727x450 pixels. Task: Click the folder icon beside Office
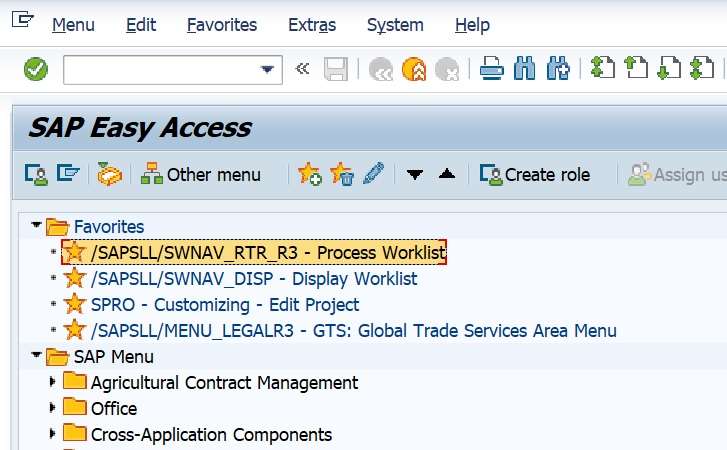pos(75,406)
